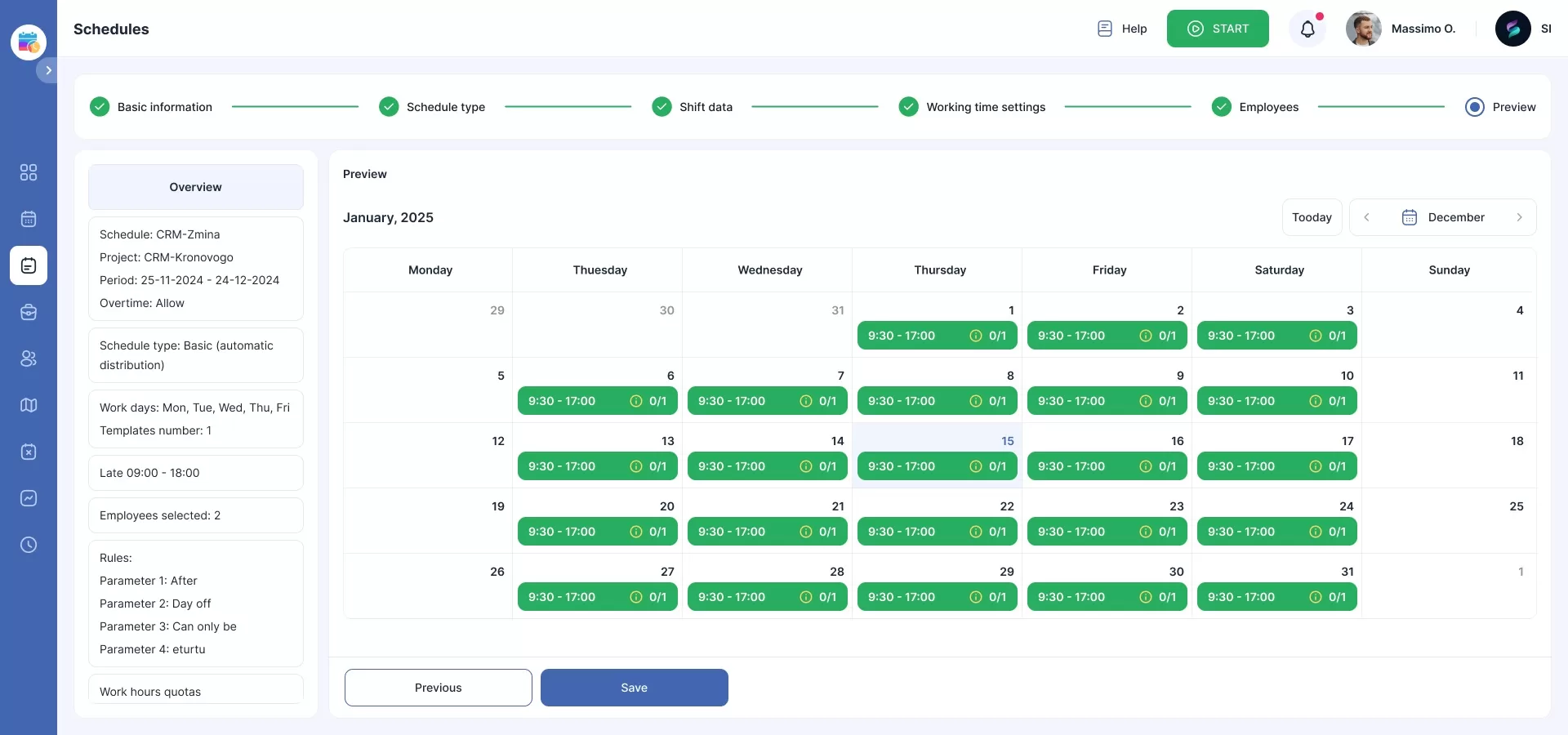This screenshot has height=735, width=1568.
Task: Click the Basic information step checkmark
Action: pyautogui.click(x=100, y=107)
